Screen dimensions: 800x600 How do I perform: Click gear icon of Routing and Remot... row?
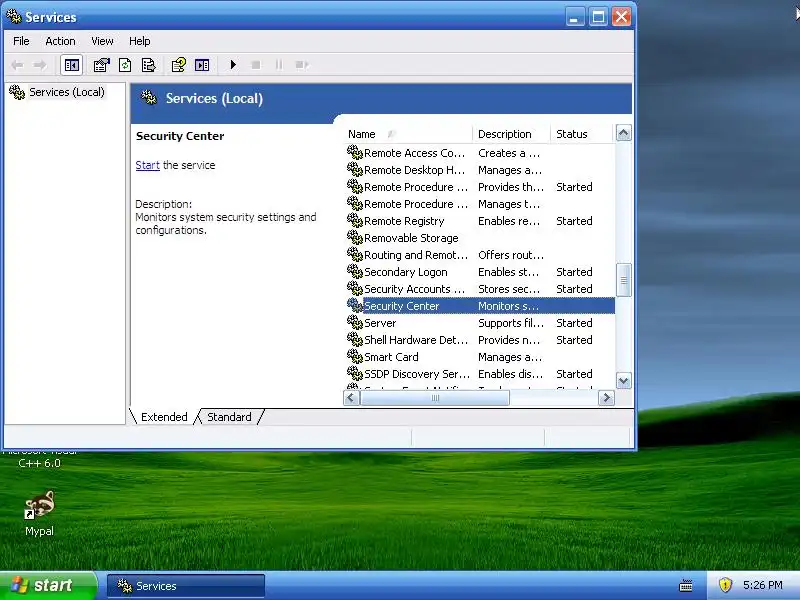(x=355, y=255)
